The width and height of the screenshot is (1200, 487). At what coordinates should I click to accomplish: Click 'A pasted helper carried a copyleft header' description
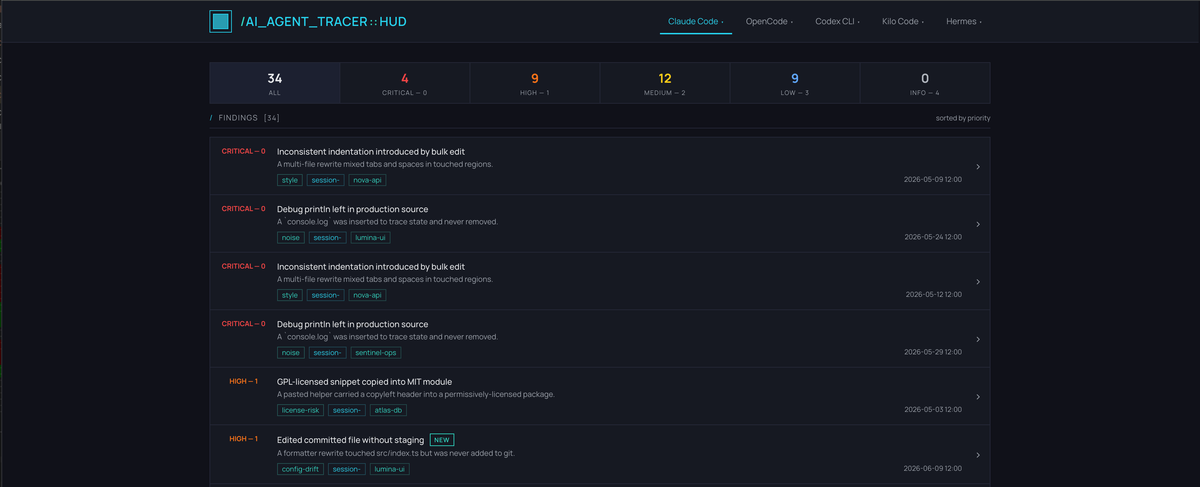point(415,394)
